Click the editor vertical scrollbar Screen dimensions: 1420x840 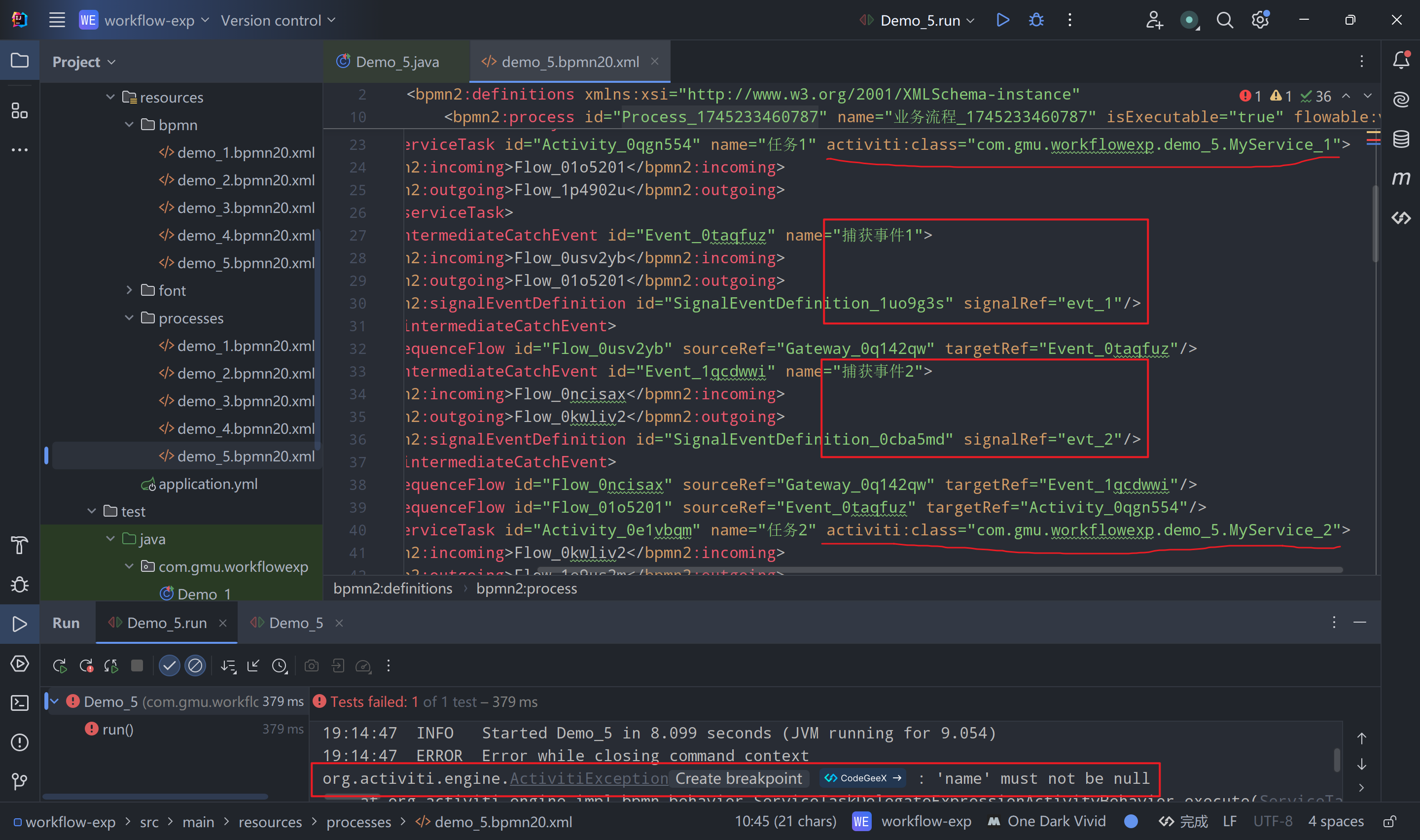pyautogui.click(x=1375, y=224)
